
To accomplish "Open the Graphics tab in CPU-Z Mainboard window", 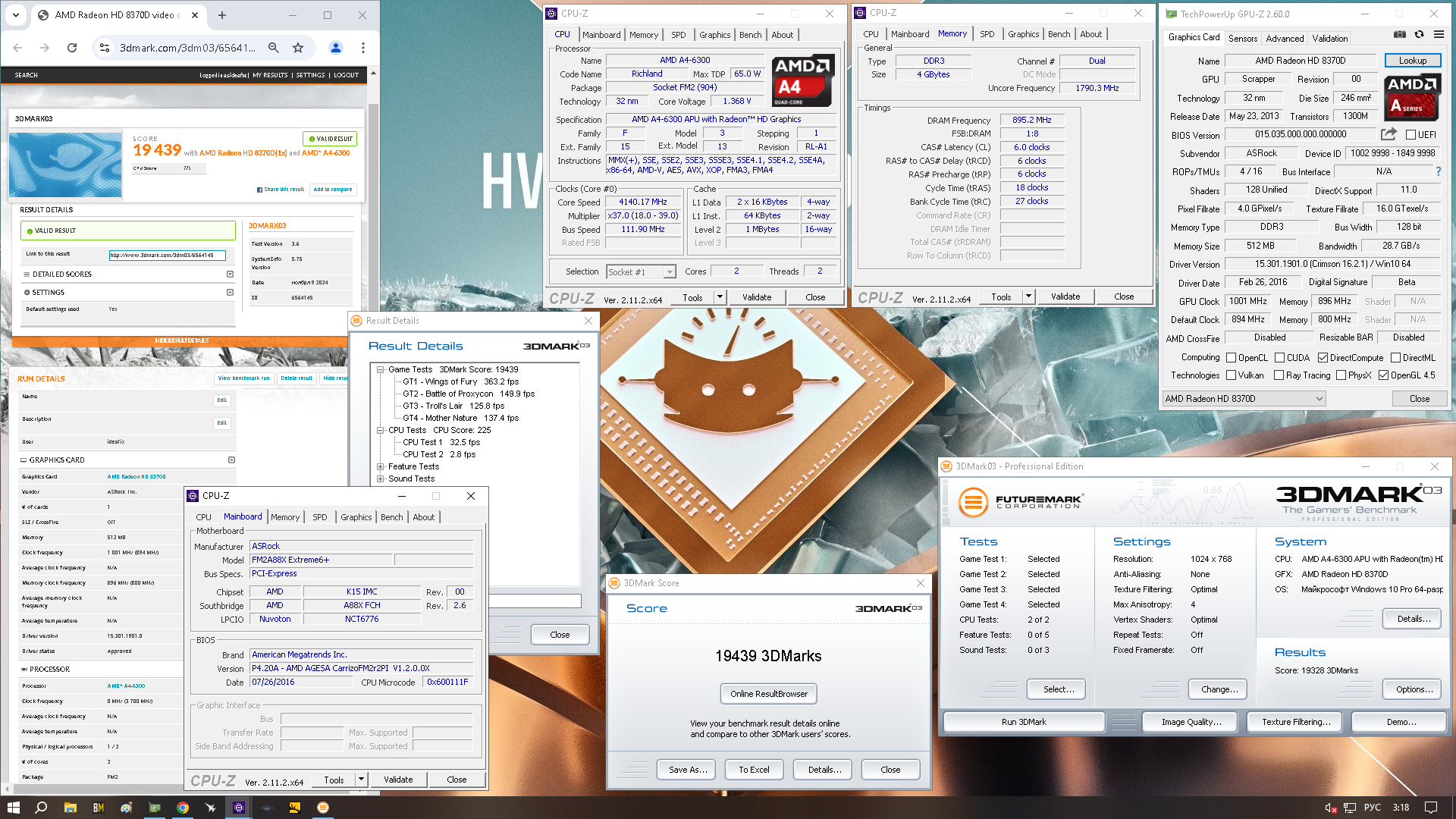I will coord(356,517).
